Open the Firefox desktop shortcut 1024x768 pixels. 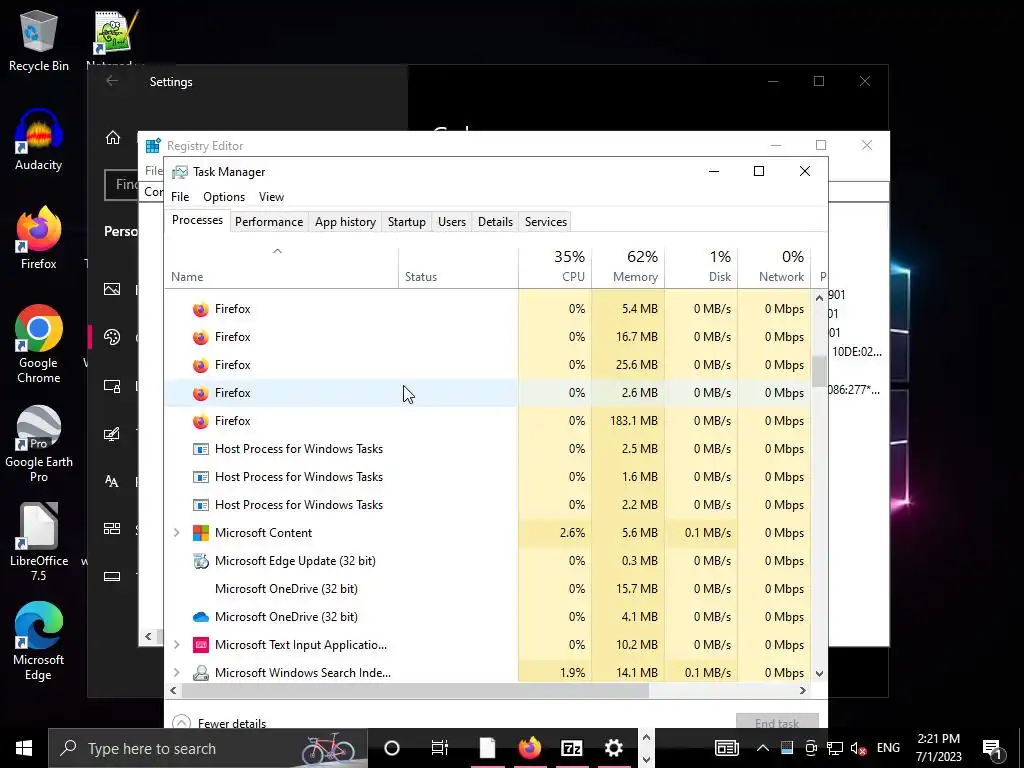point(39,238)
